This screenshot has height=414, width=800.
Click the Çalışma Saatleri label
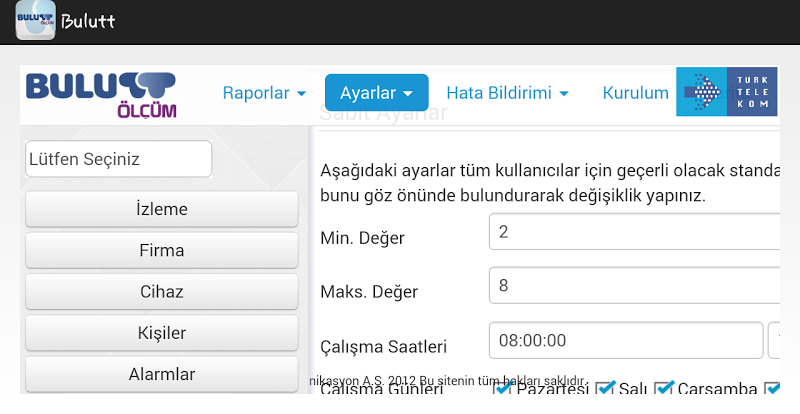coord(384,347)
